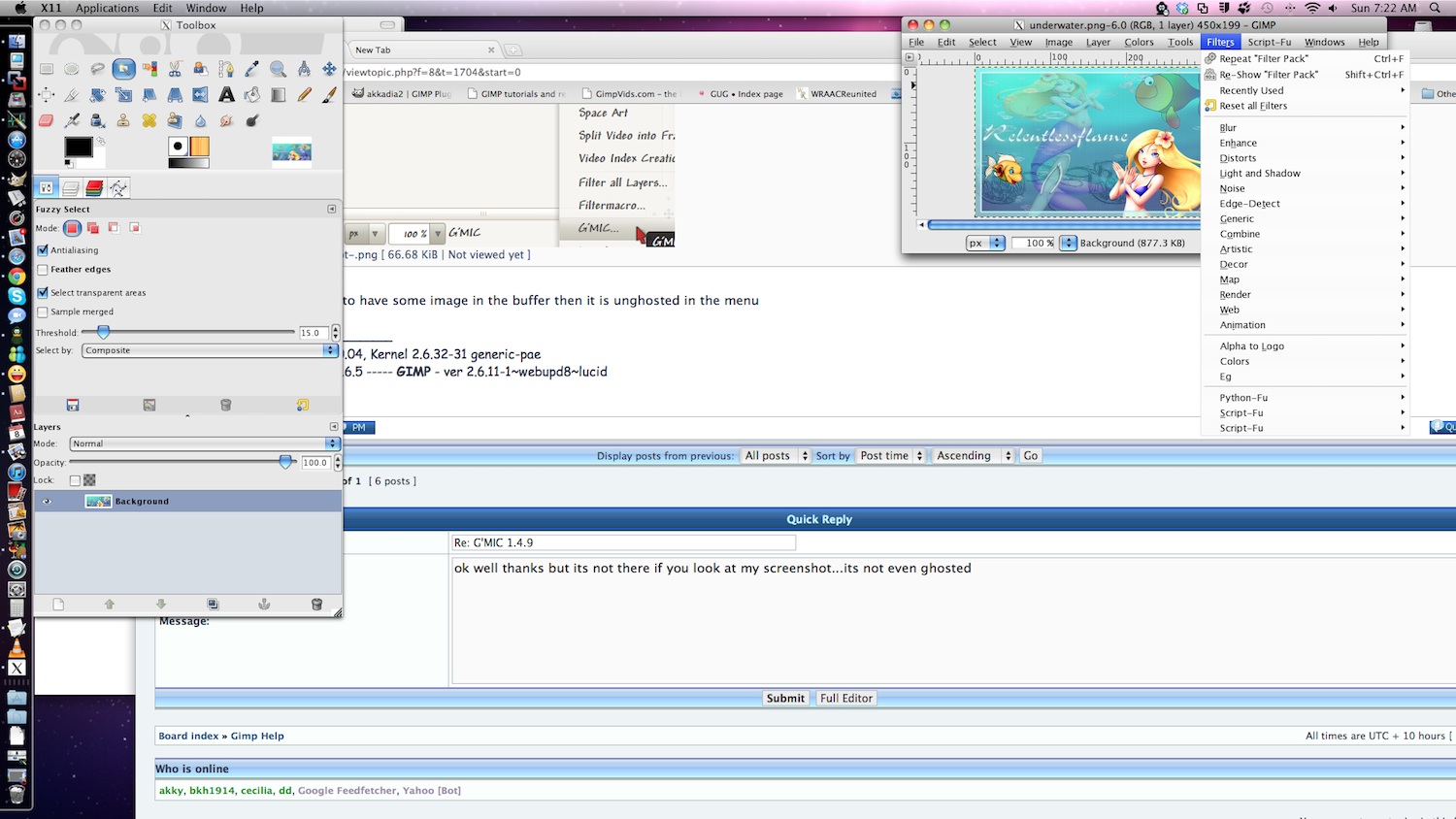Select the Perspective tool
Viewport: 1456px width, 819px height.
point(175,95)
